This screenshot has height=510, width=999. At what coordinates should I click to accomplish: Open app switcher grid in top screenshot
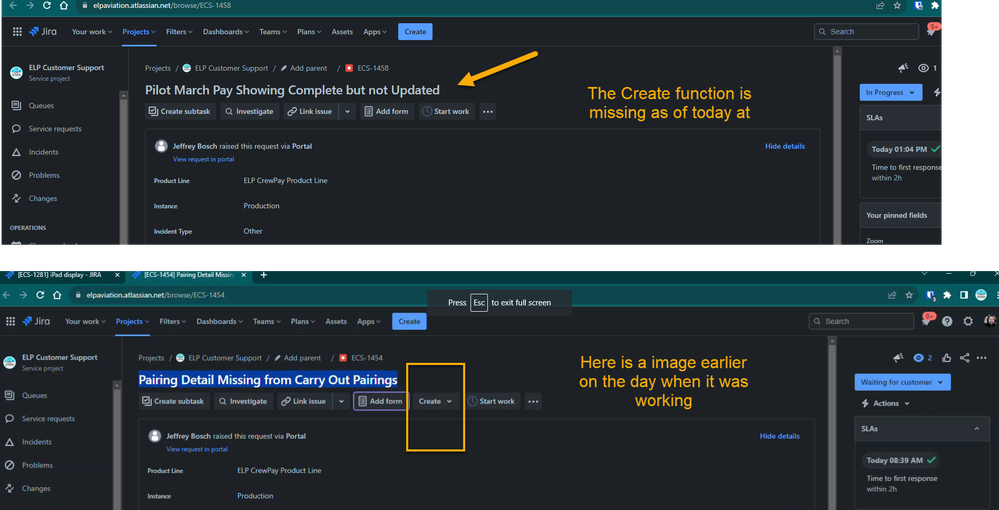(x=17, y=32)
